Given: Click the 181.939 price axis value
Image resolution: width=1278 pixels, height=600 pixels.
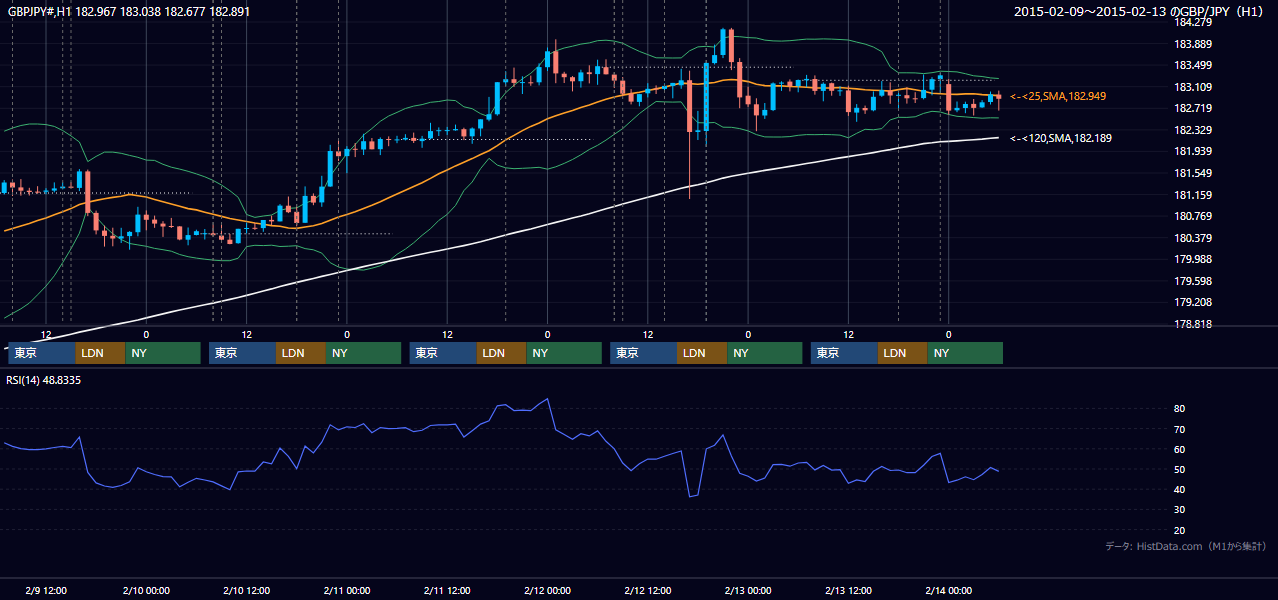Looking at the screenshot, I should click(x=1192, y=152).
